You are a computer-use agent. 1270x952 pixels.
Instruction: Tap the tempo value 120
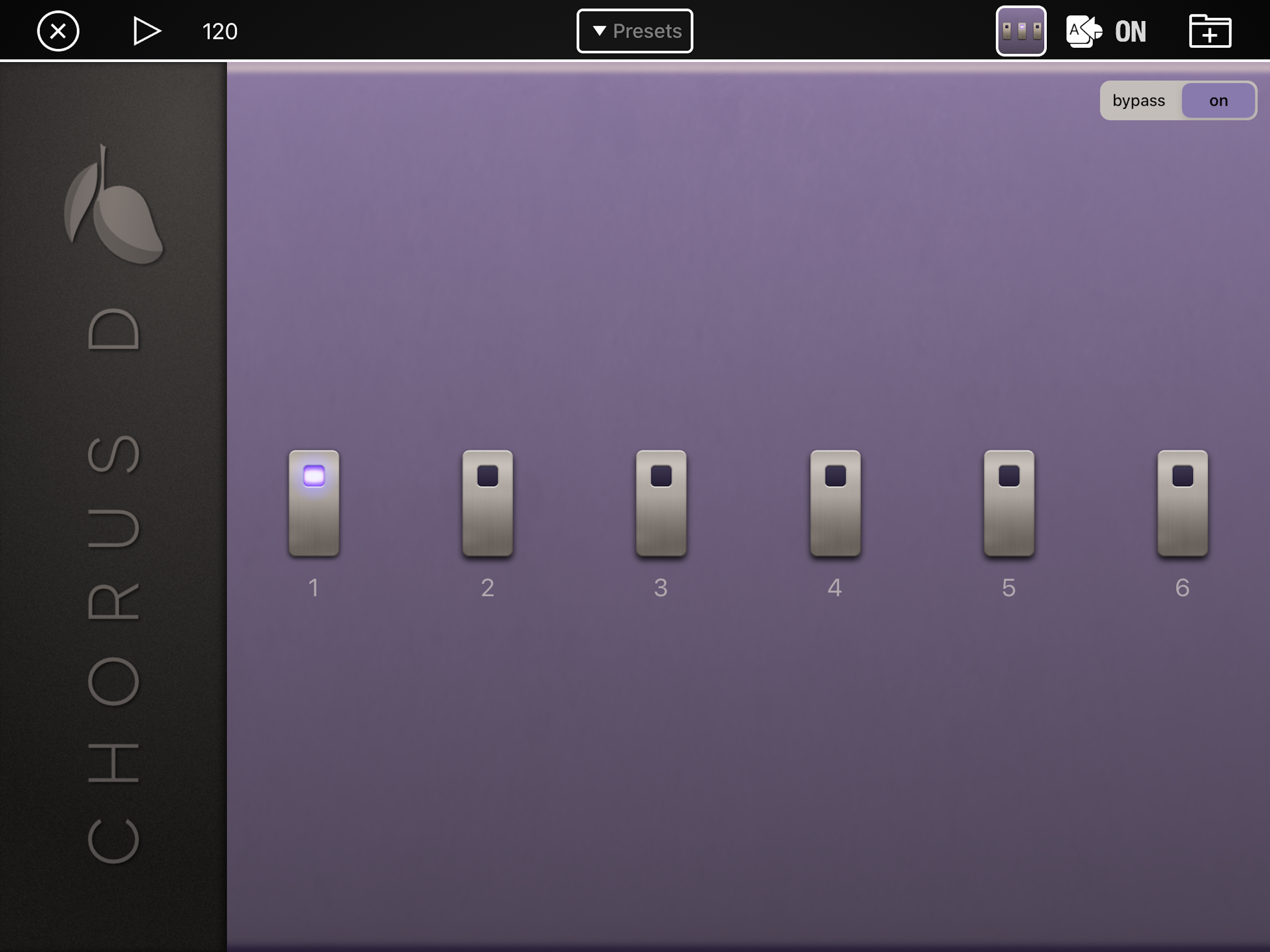(220, 32)
